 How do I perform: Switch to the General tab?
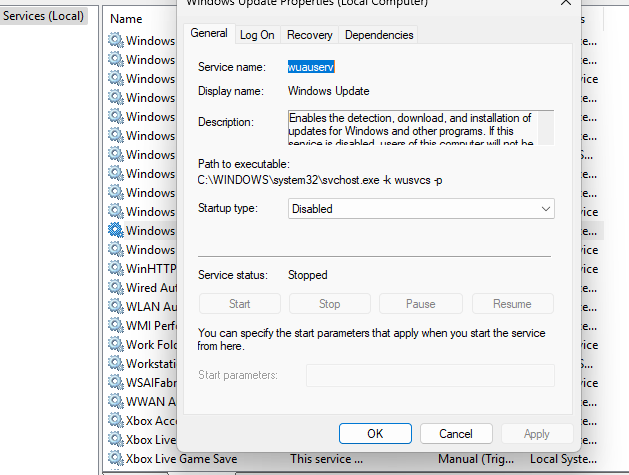pos(209,33)
